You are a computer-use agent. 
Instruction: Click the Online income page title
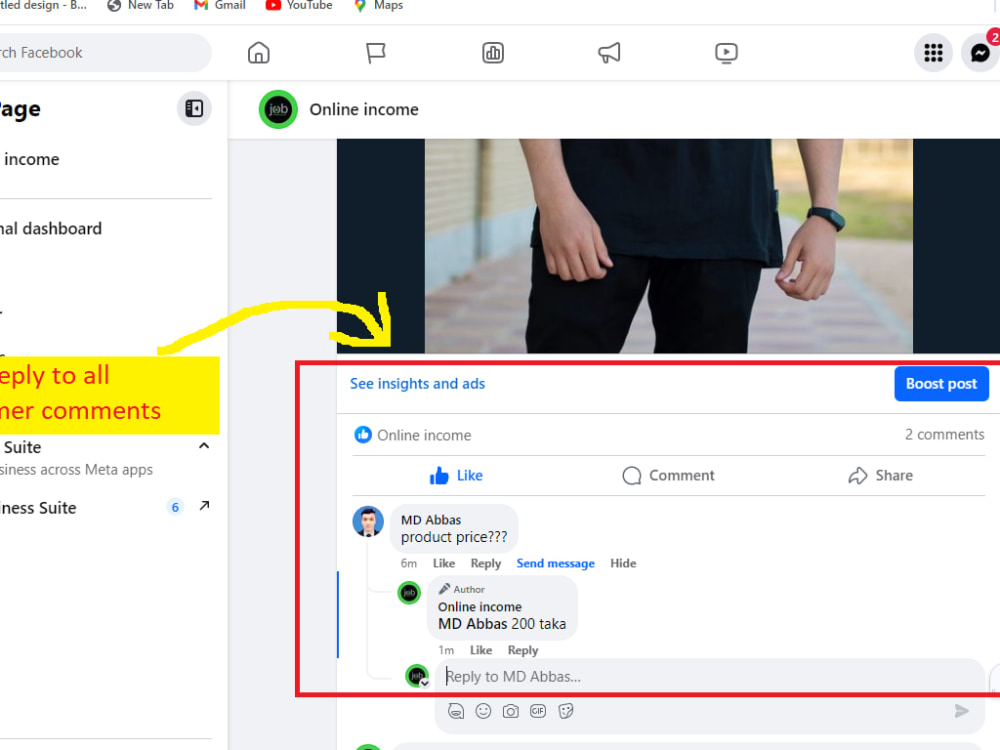point(364,110)
